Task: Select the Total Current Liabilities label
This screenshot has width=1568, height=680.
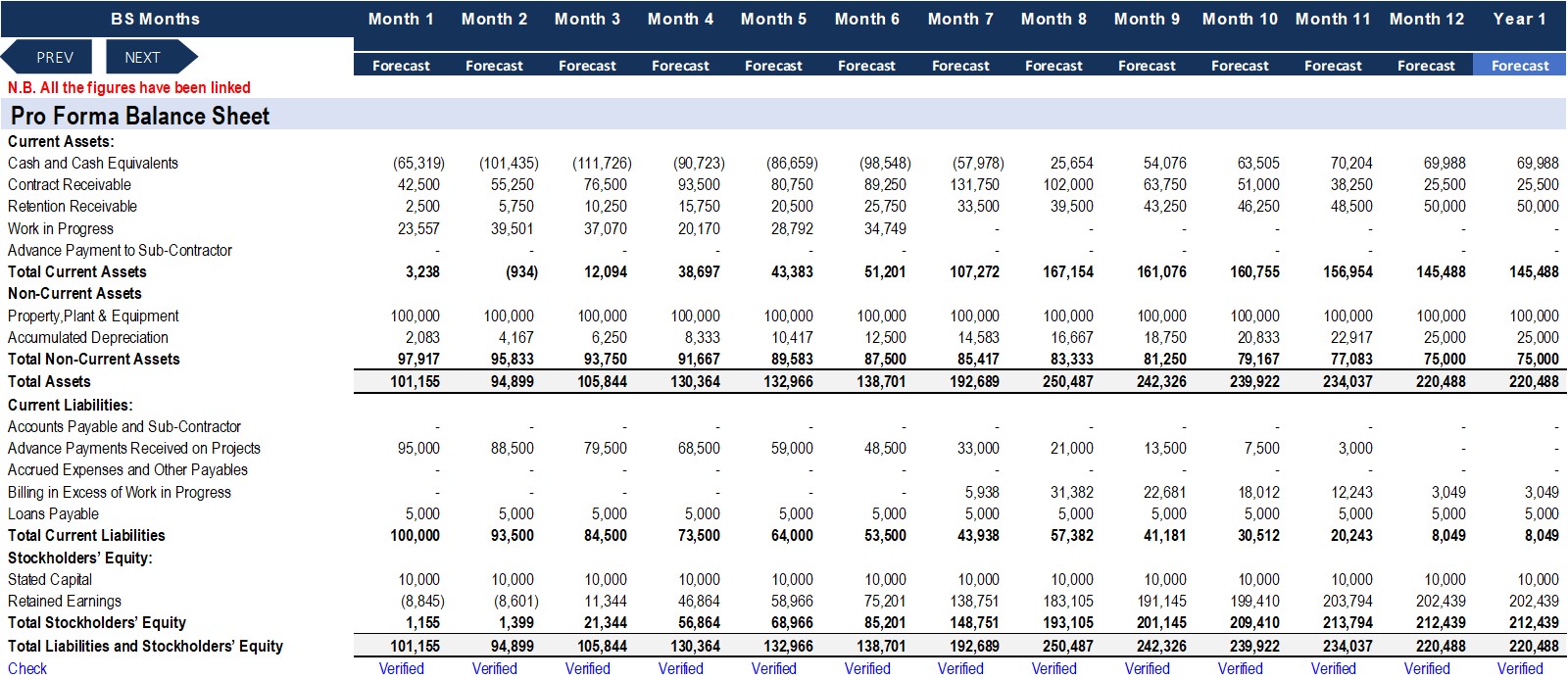Action: (87, 535)
